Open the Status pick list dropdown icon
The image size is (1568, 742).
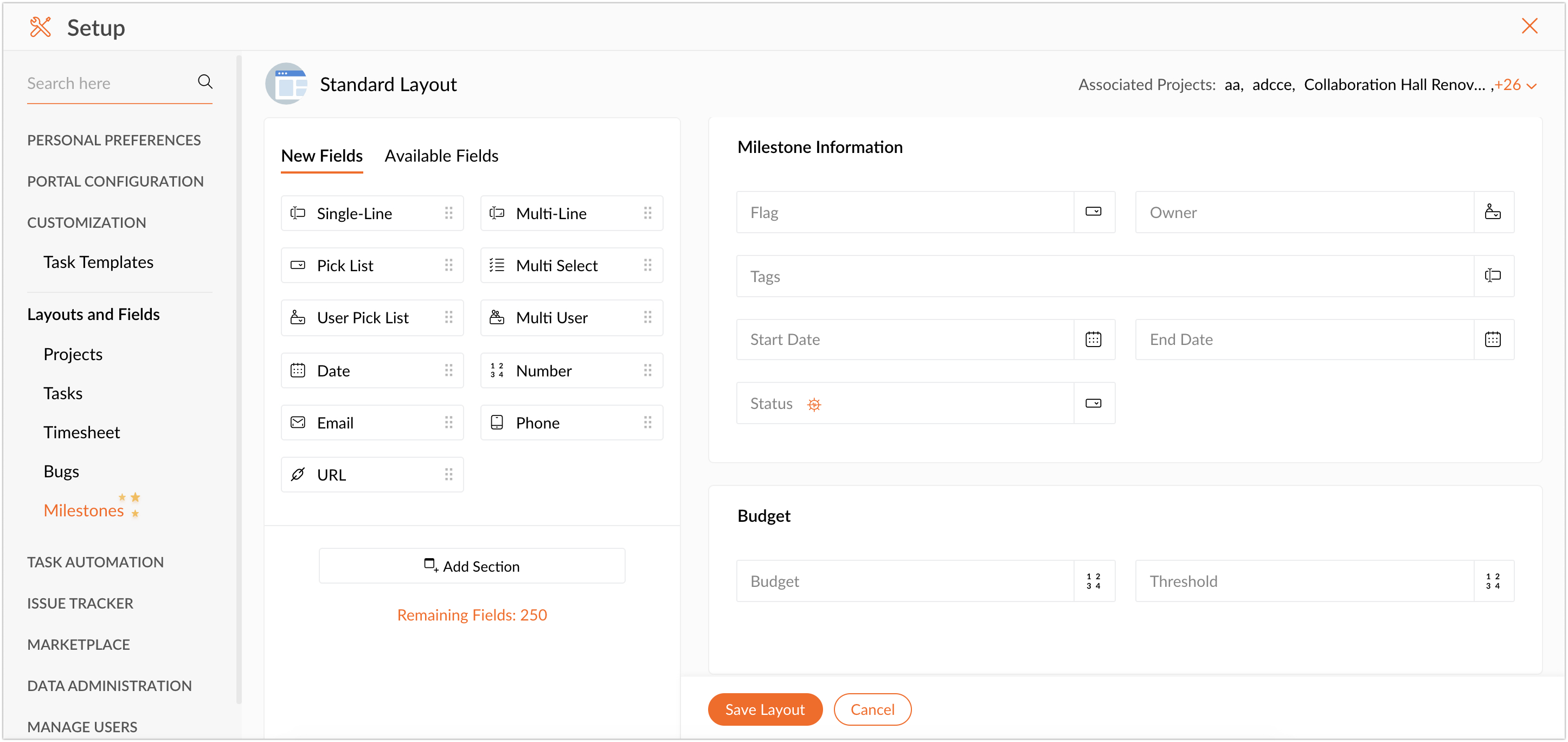(1093, 404)
